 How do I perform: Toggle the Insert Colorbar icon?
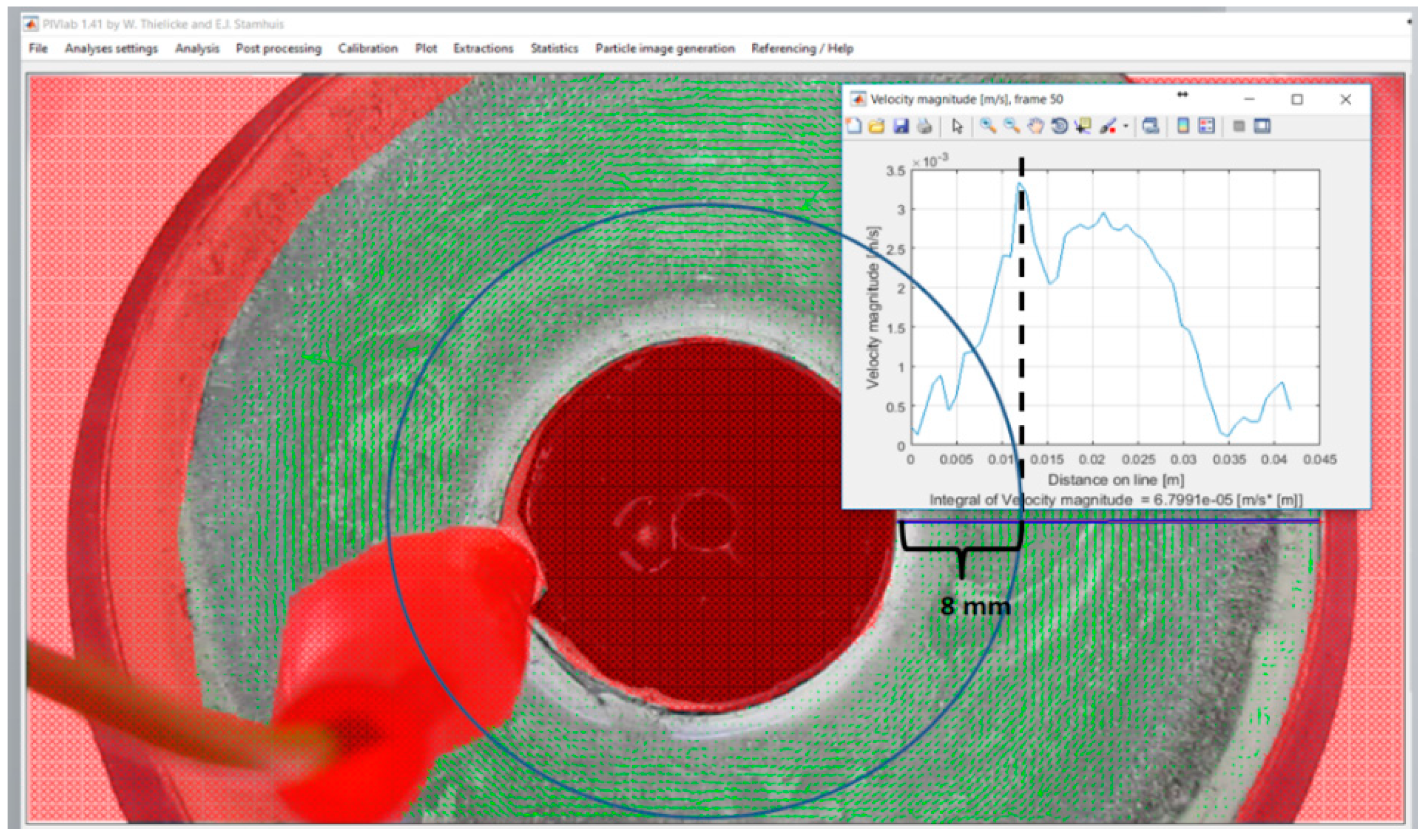[x=1183, y=126]
